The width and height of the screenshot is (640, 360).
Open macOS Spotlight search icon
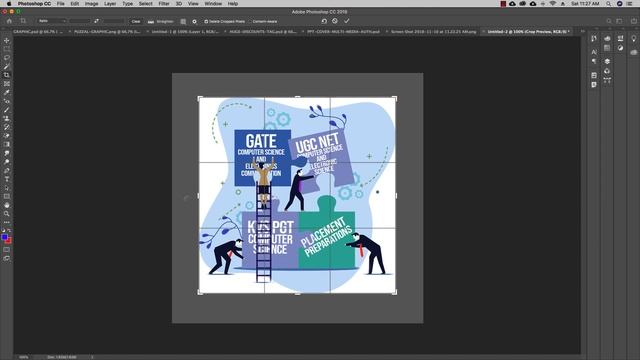[x=609, y=4]
